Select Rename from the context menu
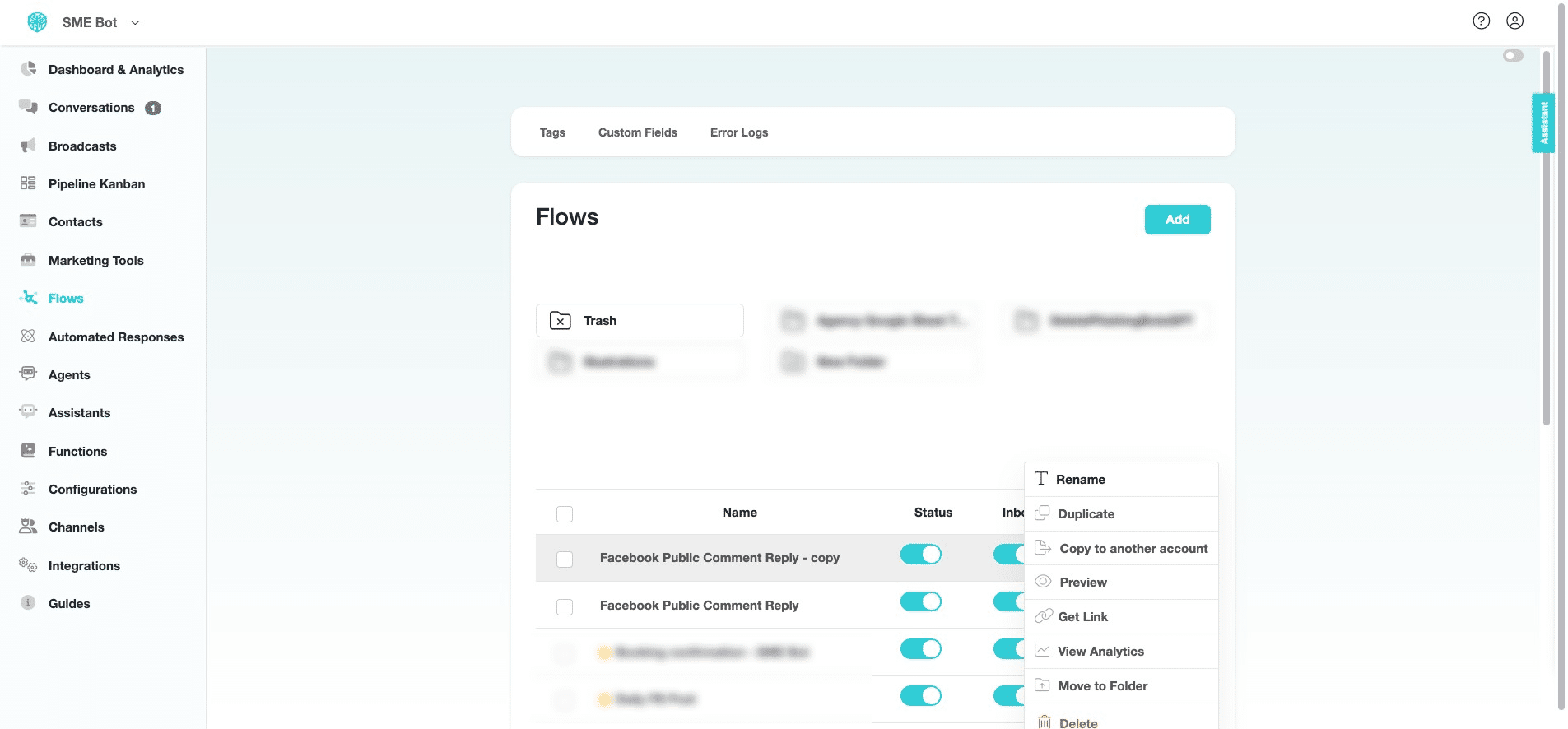1568x729 pixels. coord(1121,480)
